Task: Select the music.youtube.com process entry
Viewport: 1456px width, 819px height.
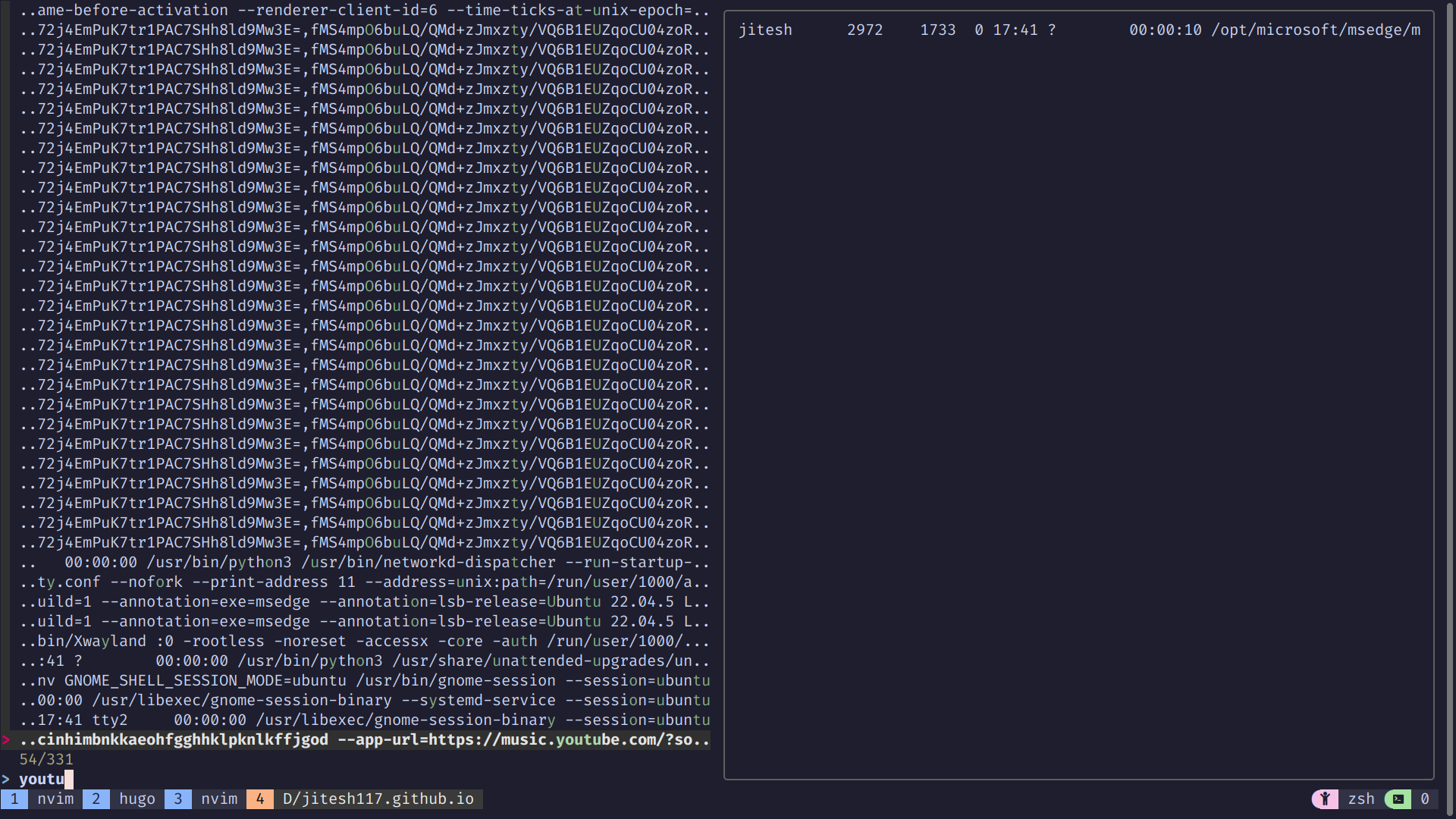Action: (364, 739)
